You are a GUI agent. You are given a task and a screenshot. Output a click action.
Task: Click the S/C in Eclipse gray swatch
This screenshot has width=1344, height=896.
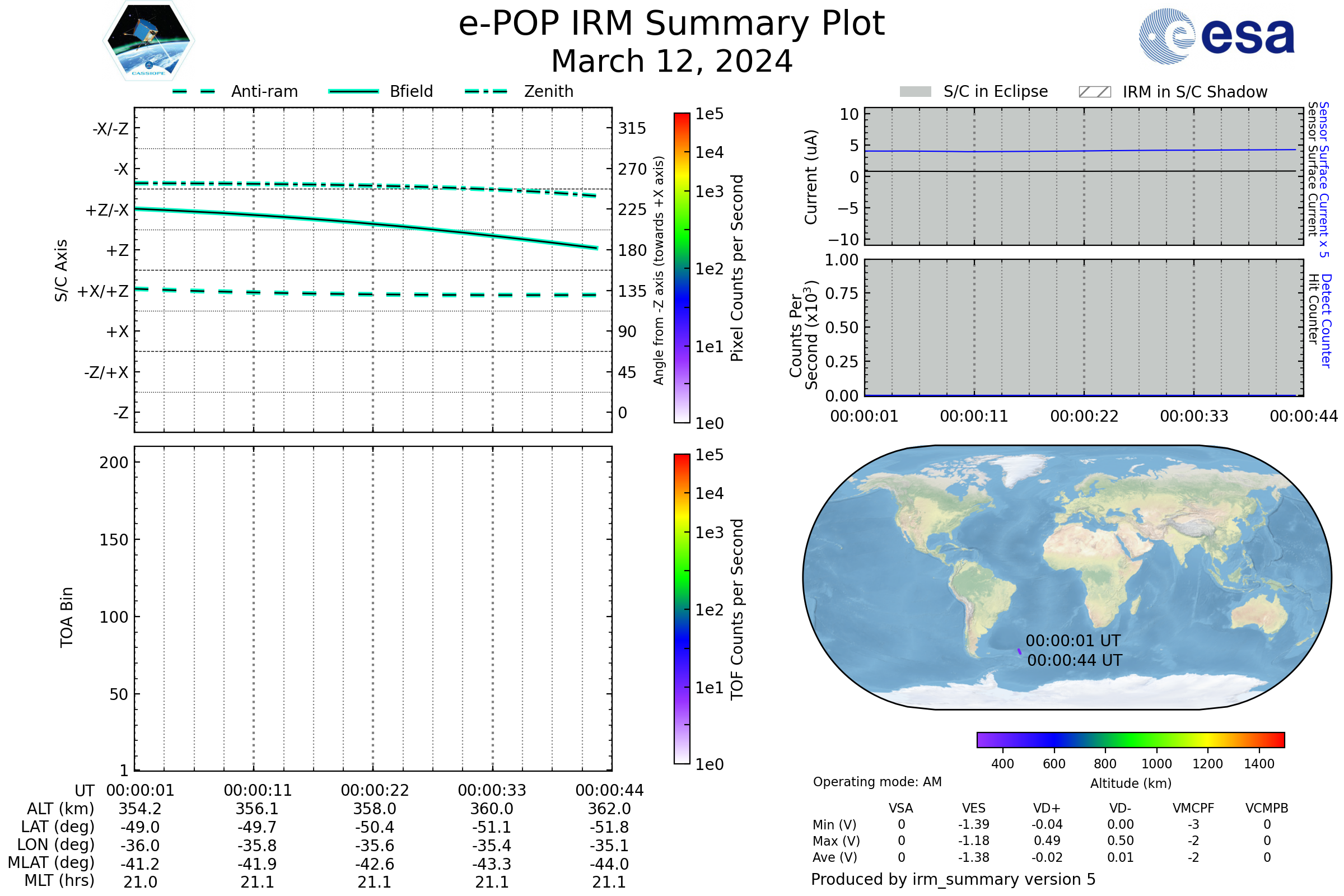point(915,92)
